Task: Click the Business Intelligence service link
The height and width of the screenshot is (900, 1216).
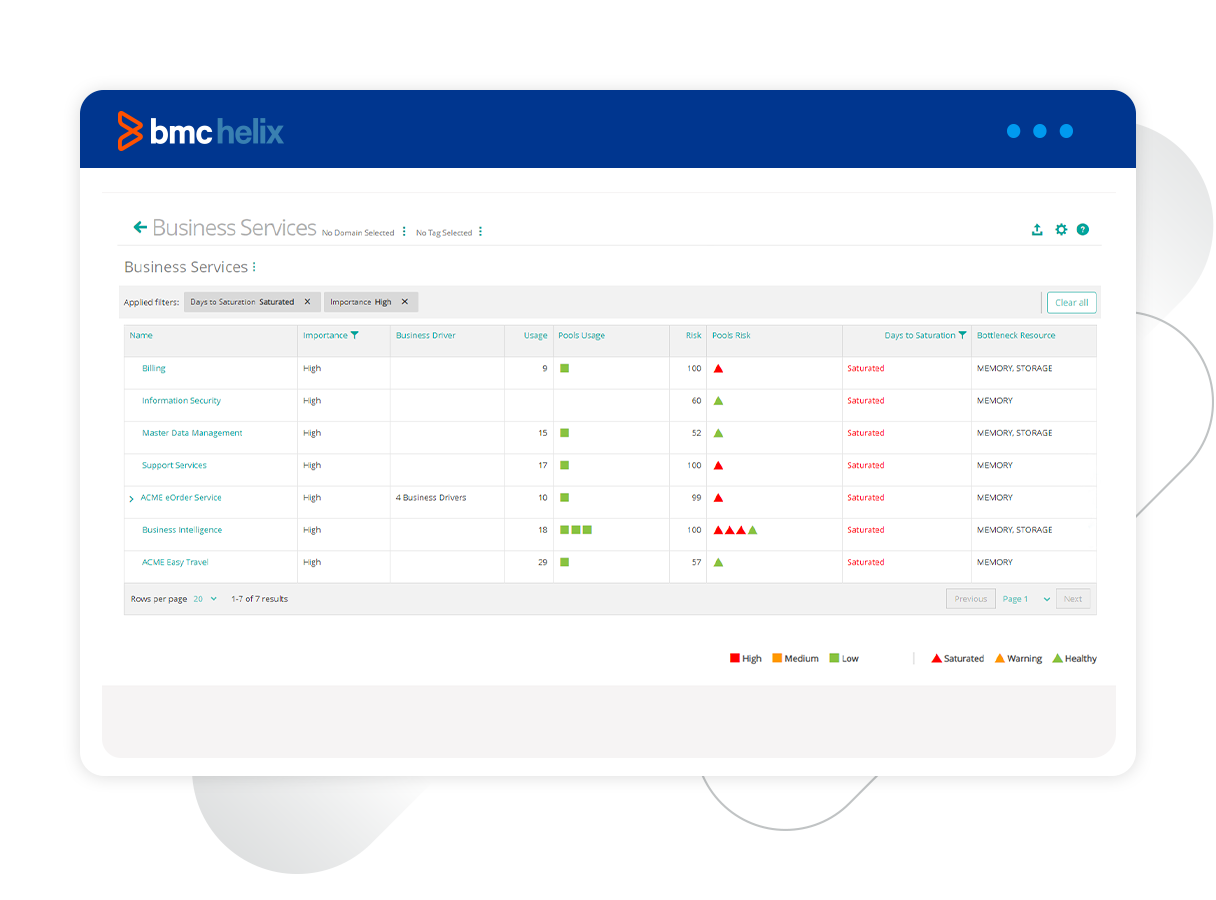Action: (182, 531)
